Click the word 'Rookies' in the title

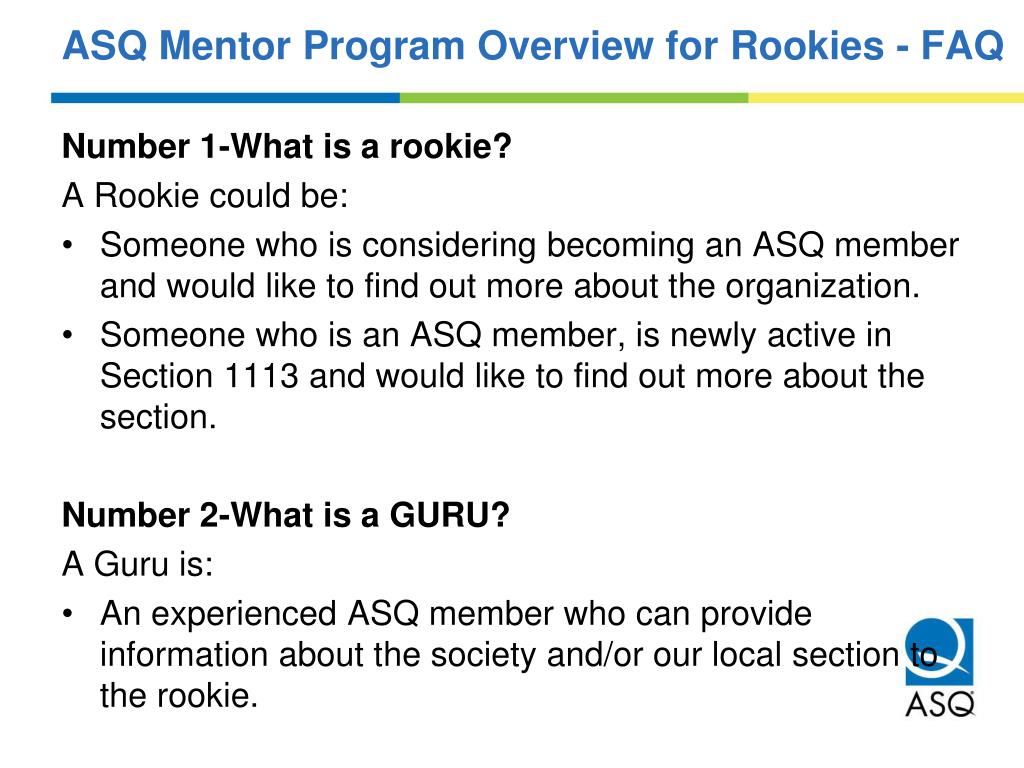[807, 46]
